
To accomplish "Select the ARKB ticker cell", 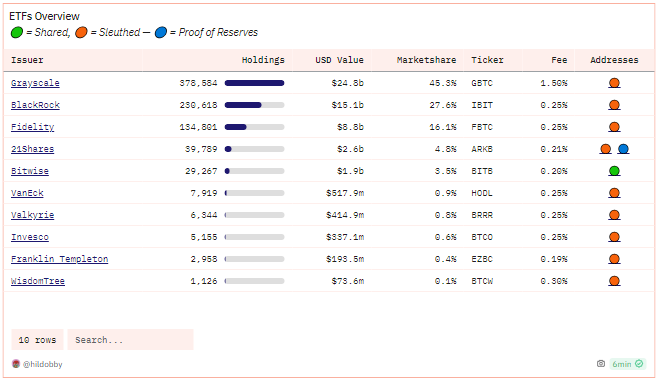I will pyautogui.click(x=482, y=149).
